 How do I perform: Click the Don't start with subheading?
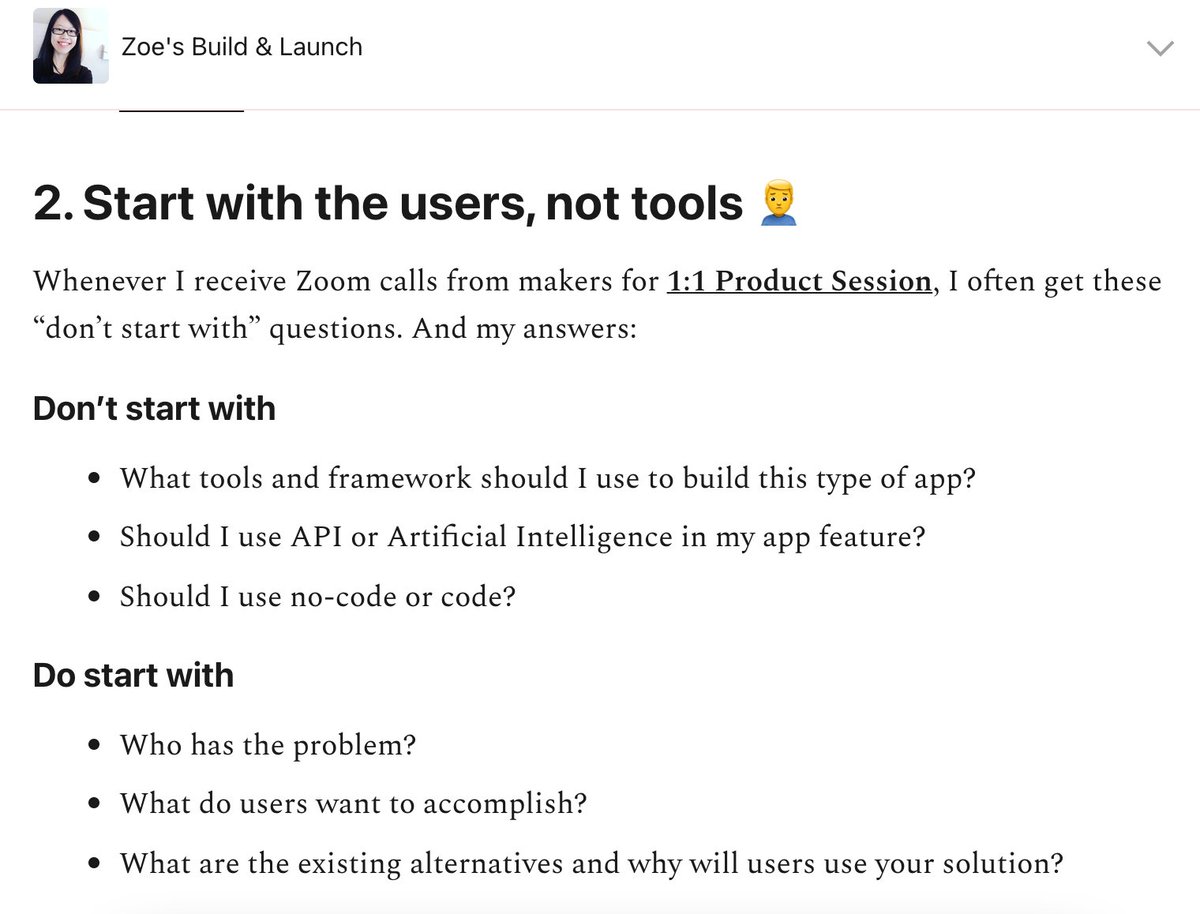pyautogui.click(x=154, y=408)
